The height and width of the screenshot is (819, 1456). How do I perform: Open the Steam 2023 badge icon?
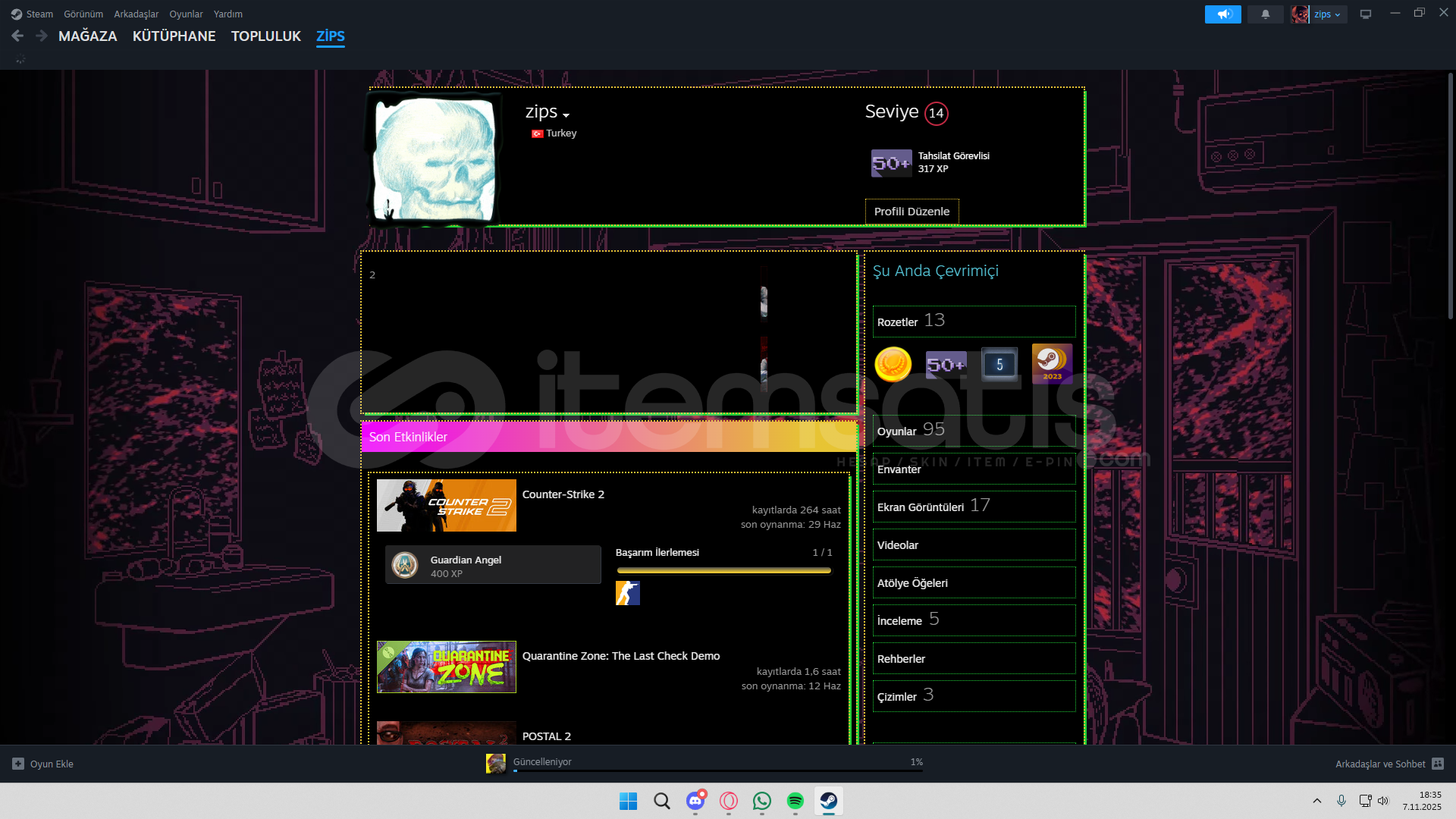(1051, 364)
